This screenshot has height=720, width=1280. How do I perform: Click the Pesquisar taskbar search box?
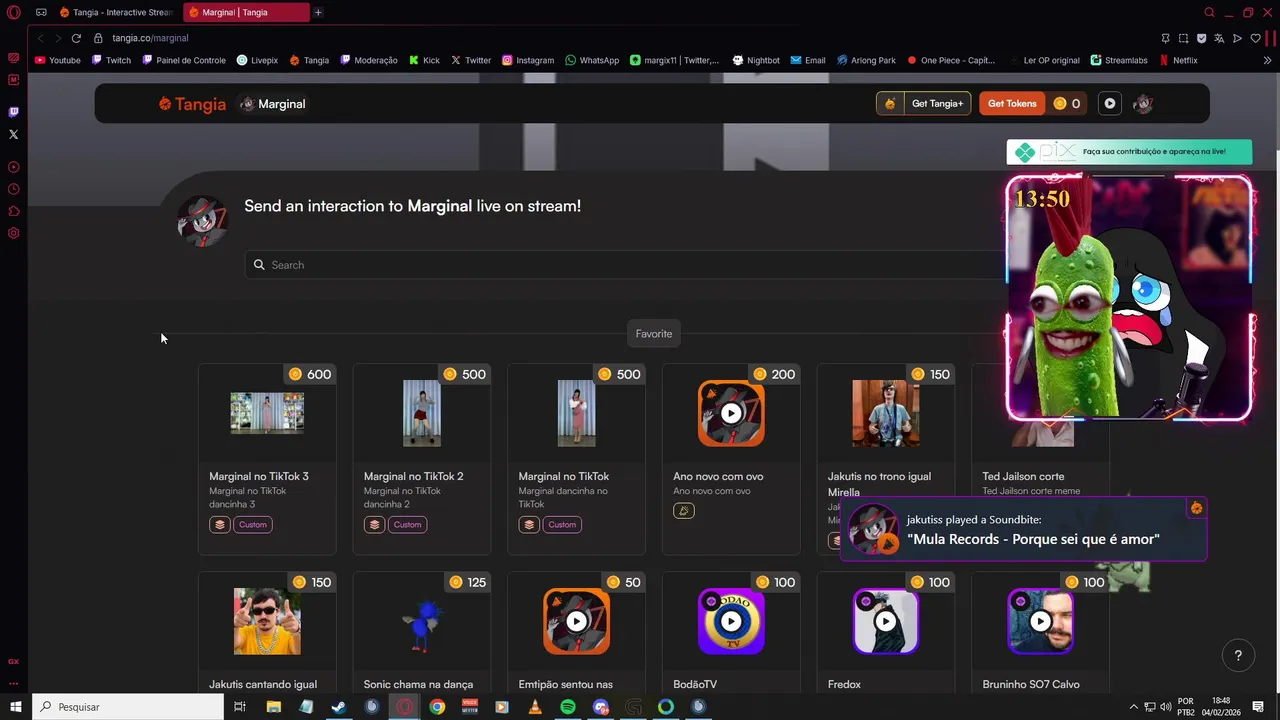coord(128,707)
